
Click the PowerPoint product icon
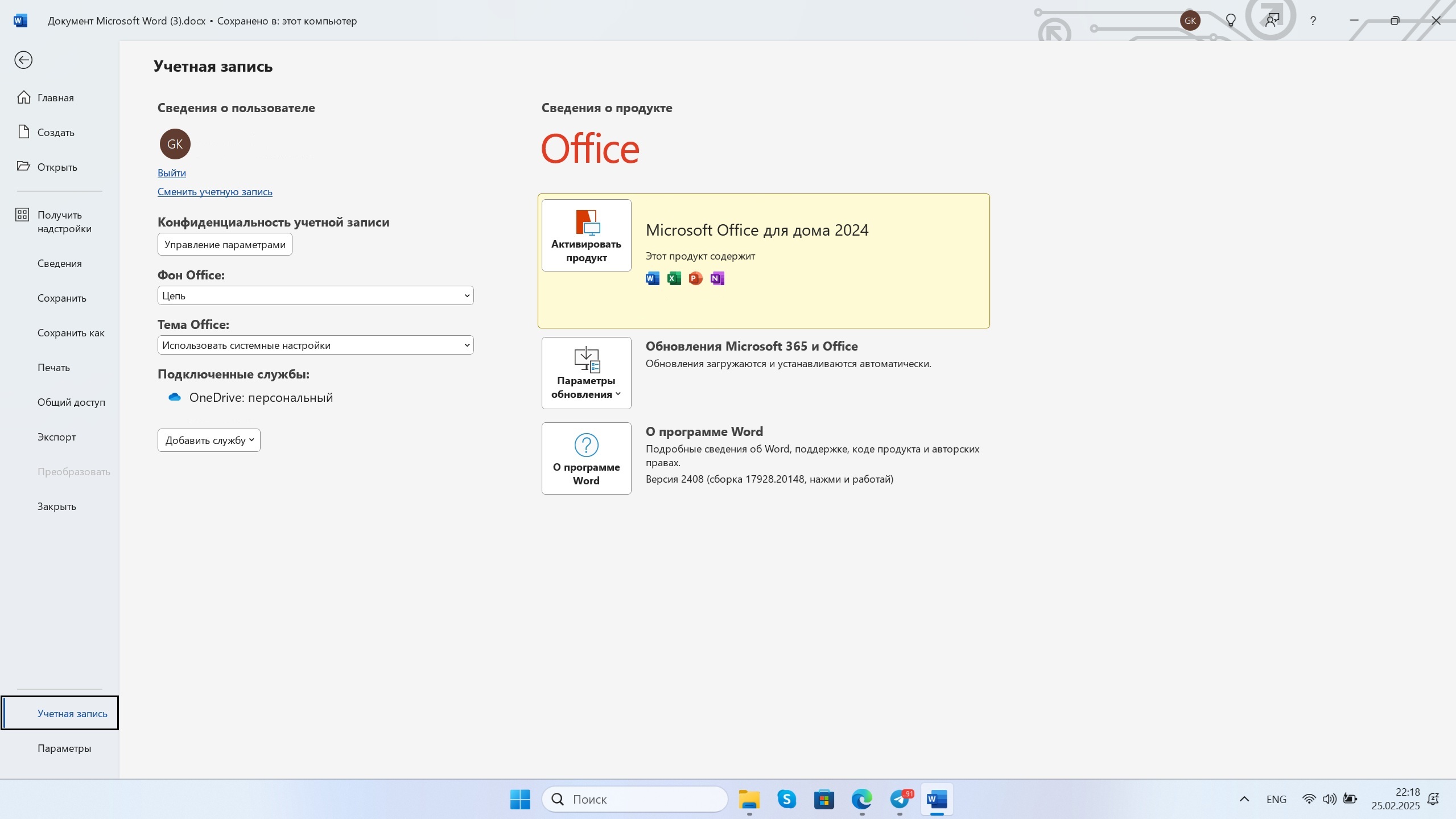click(x=696, y=278)
